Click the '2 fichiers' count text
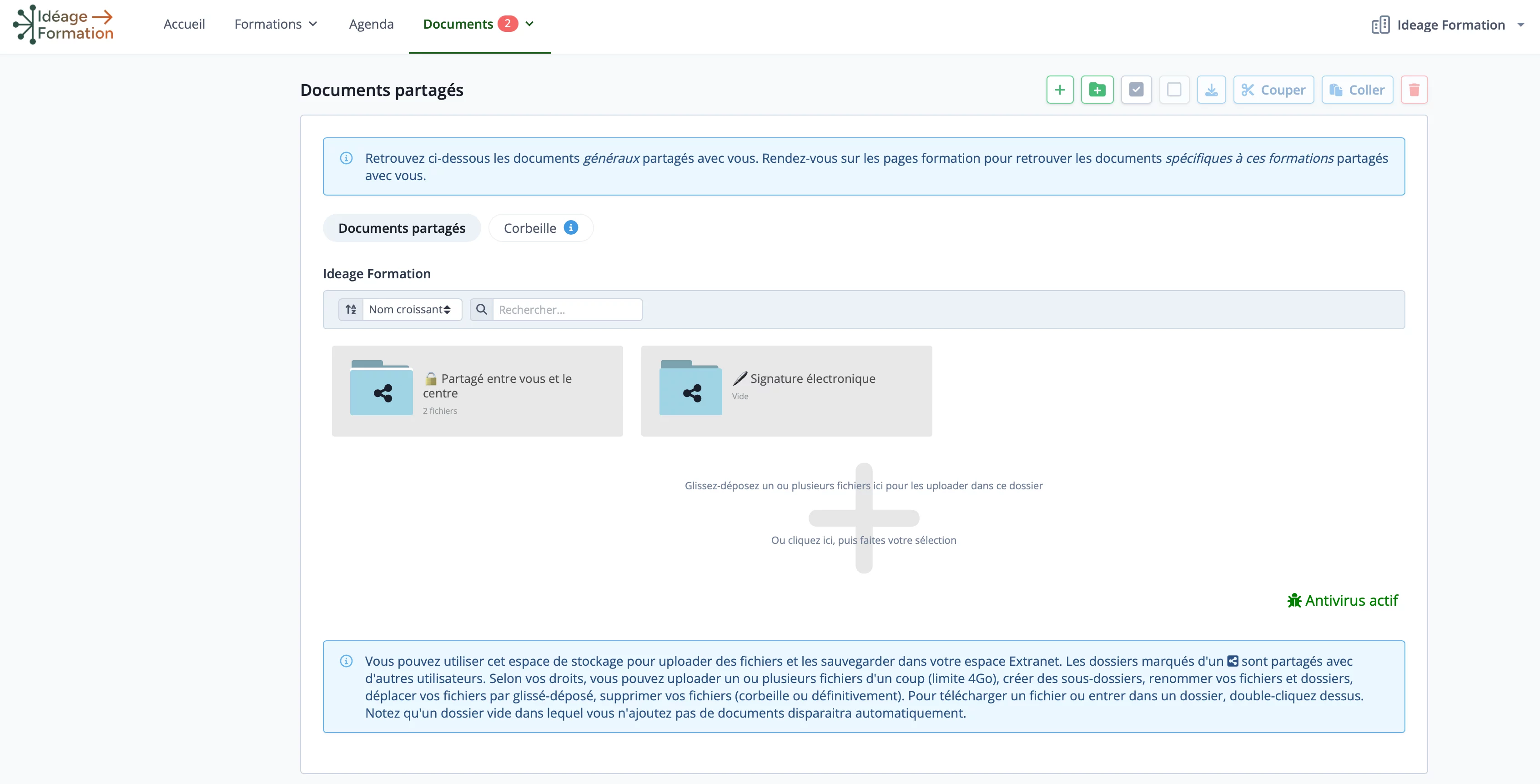Image resolution: width=1540 pixels, height=784 pixels. coord(440,411)
